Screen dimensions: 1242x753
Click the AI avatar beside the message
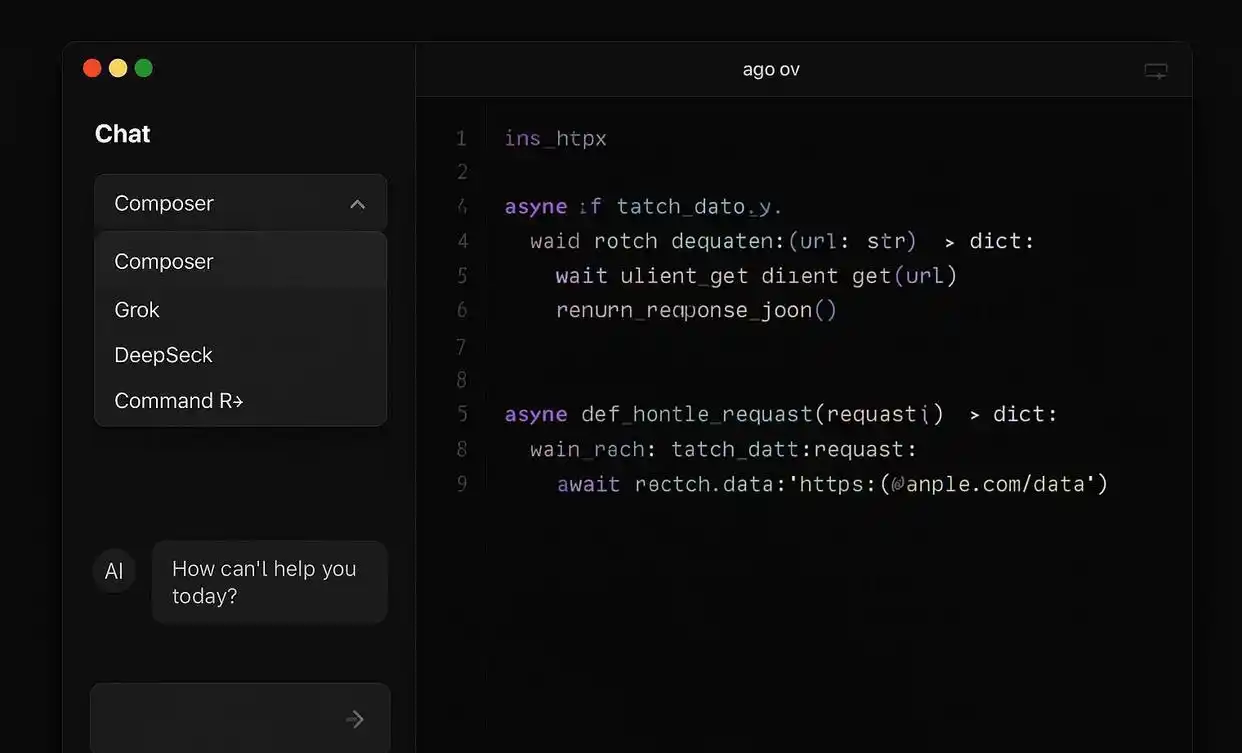(x=114, y=571)
